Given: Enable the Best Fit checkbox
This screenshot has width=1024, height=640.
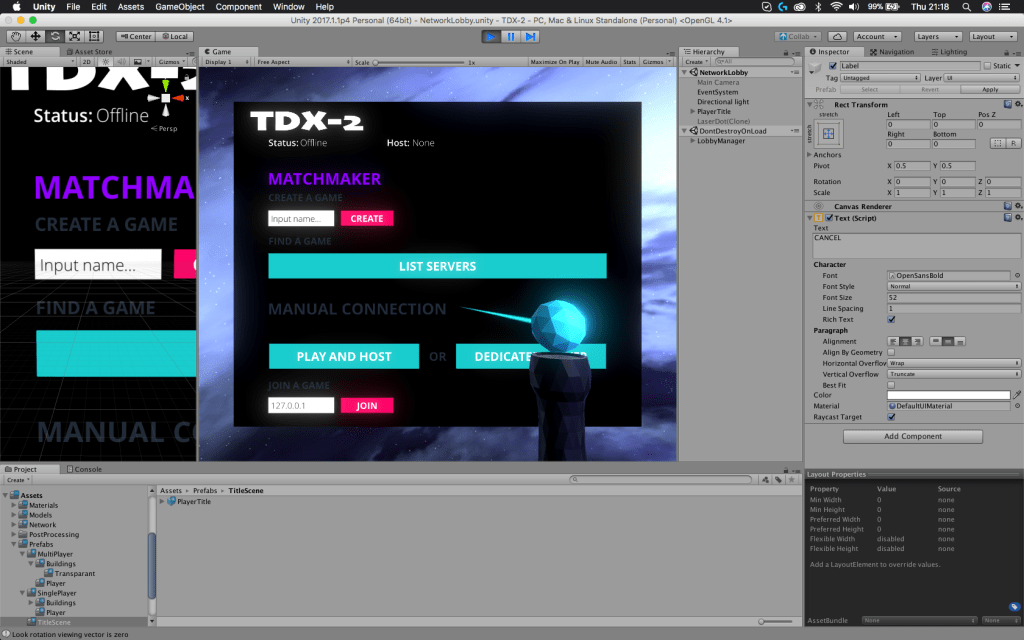Looking at the screenshot, I should 891,384.
